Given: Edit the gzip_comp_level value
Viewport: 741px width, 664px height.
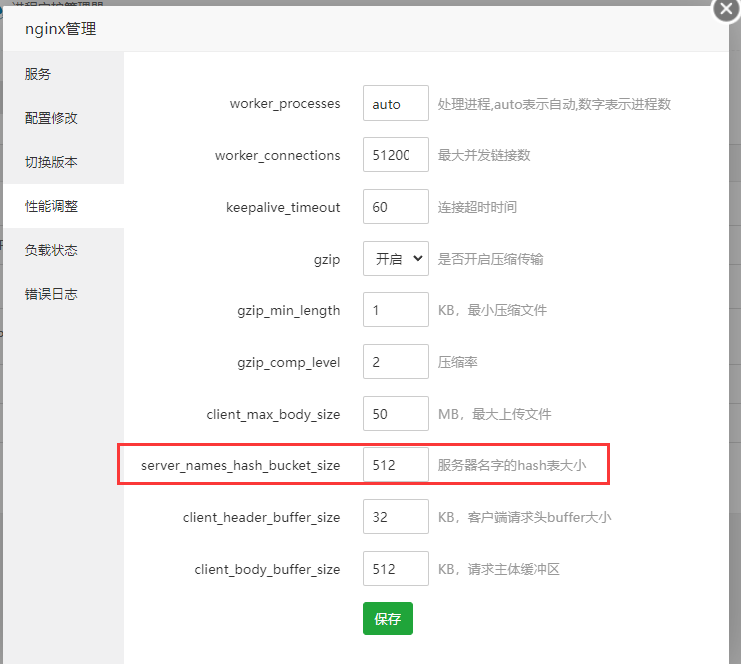Looking at the screenshot, I should pyautogui.click(x=396, y=362).
